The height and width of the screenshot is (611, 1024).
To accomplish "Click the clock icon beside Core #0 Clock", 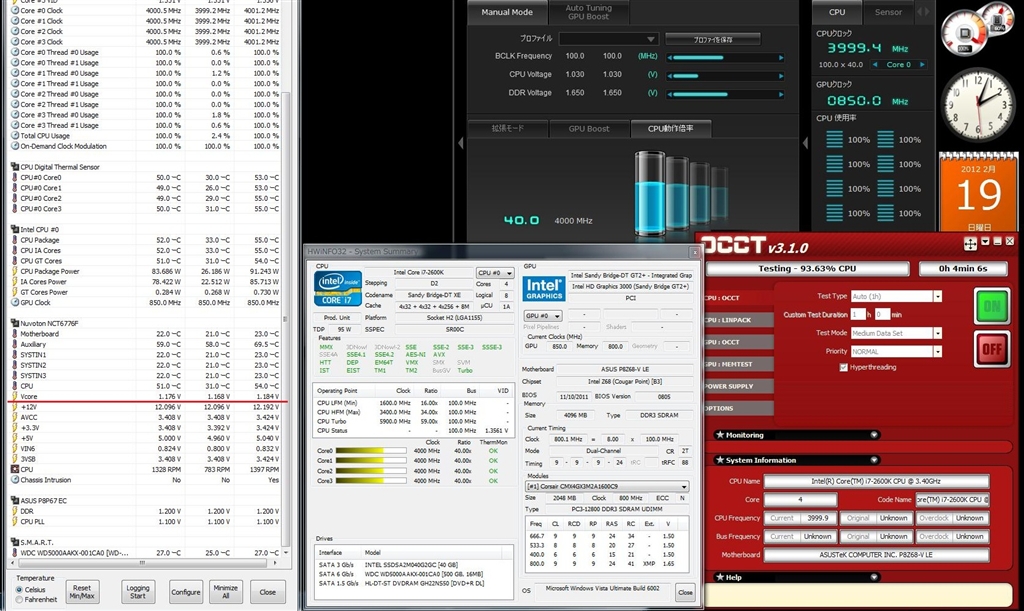I will tap(14, 10).
